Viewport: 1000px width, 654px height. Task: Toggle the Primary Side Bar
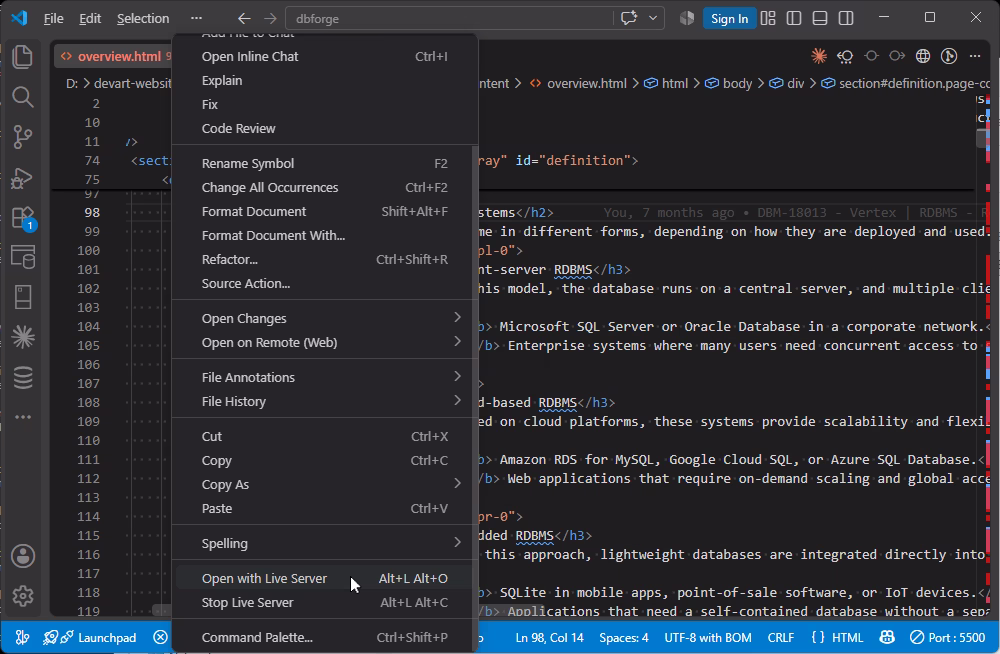point(794,18)
